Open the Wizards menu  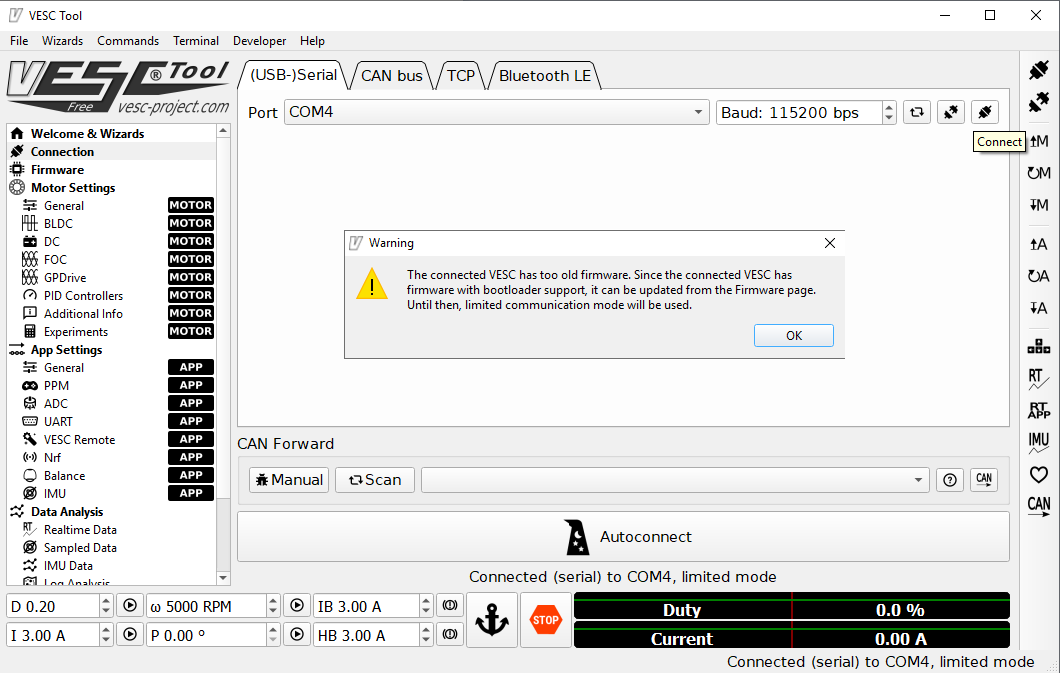tap(62, 41)
